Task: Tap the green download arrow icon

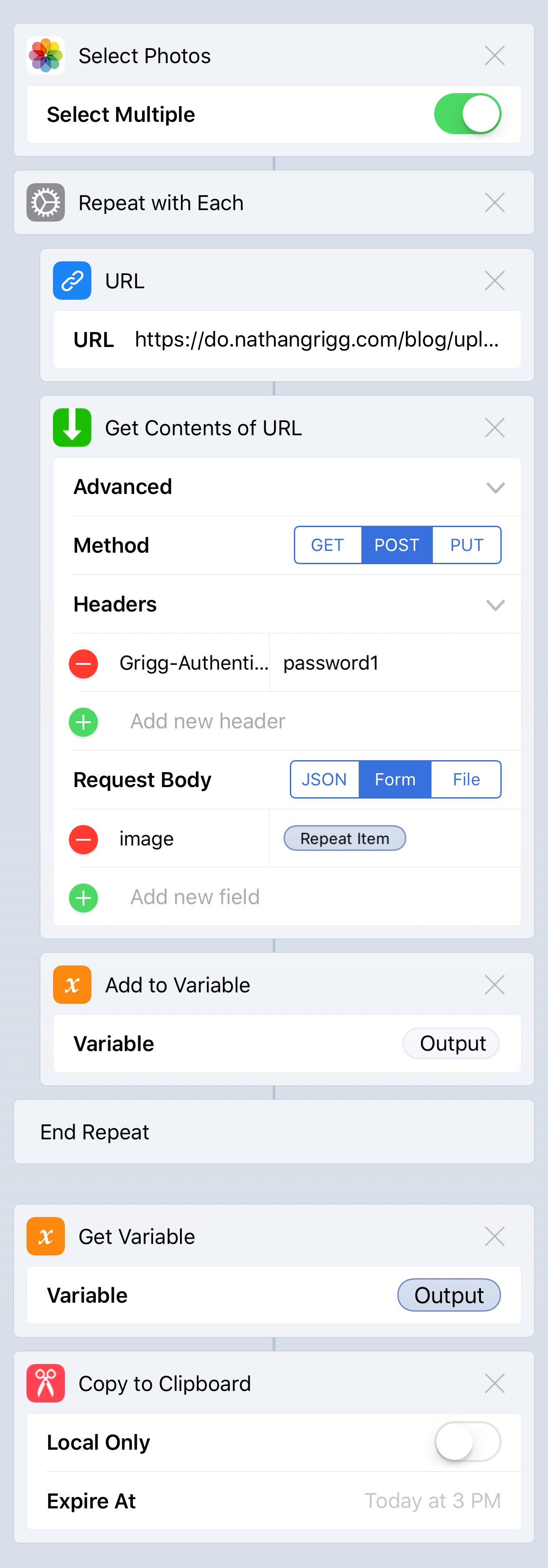Action: coord(72,428)
